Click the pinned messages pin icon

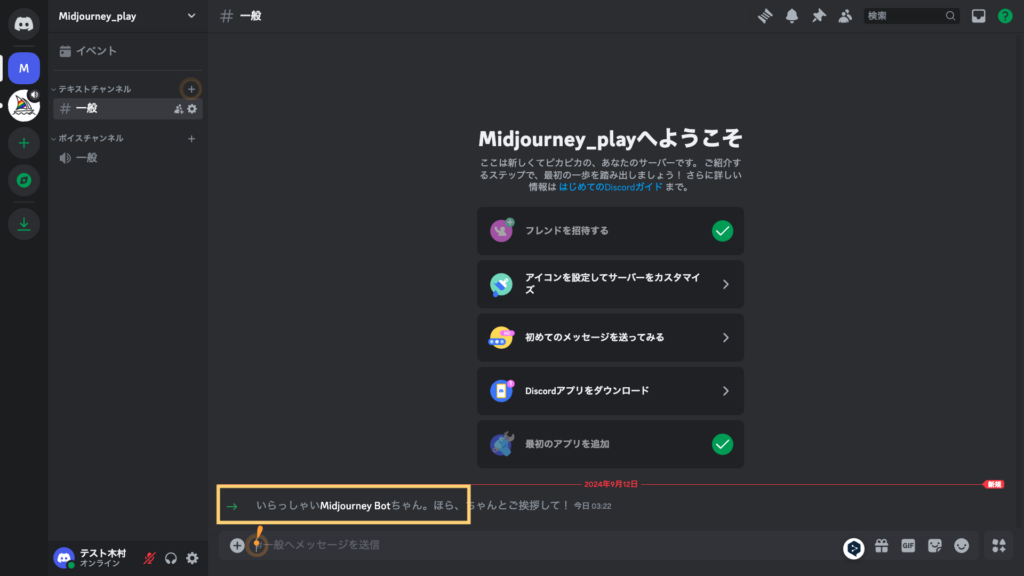819,16
